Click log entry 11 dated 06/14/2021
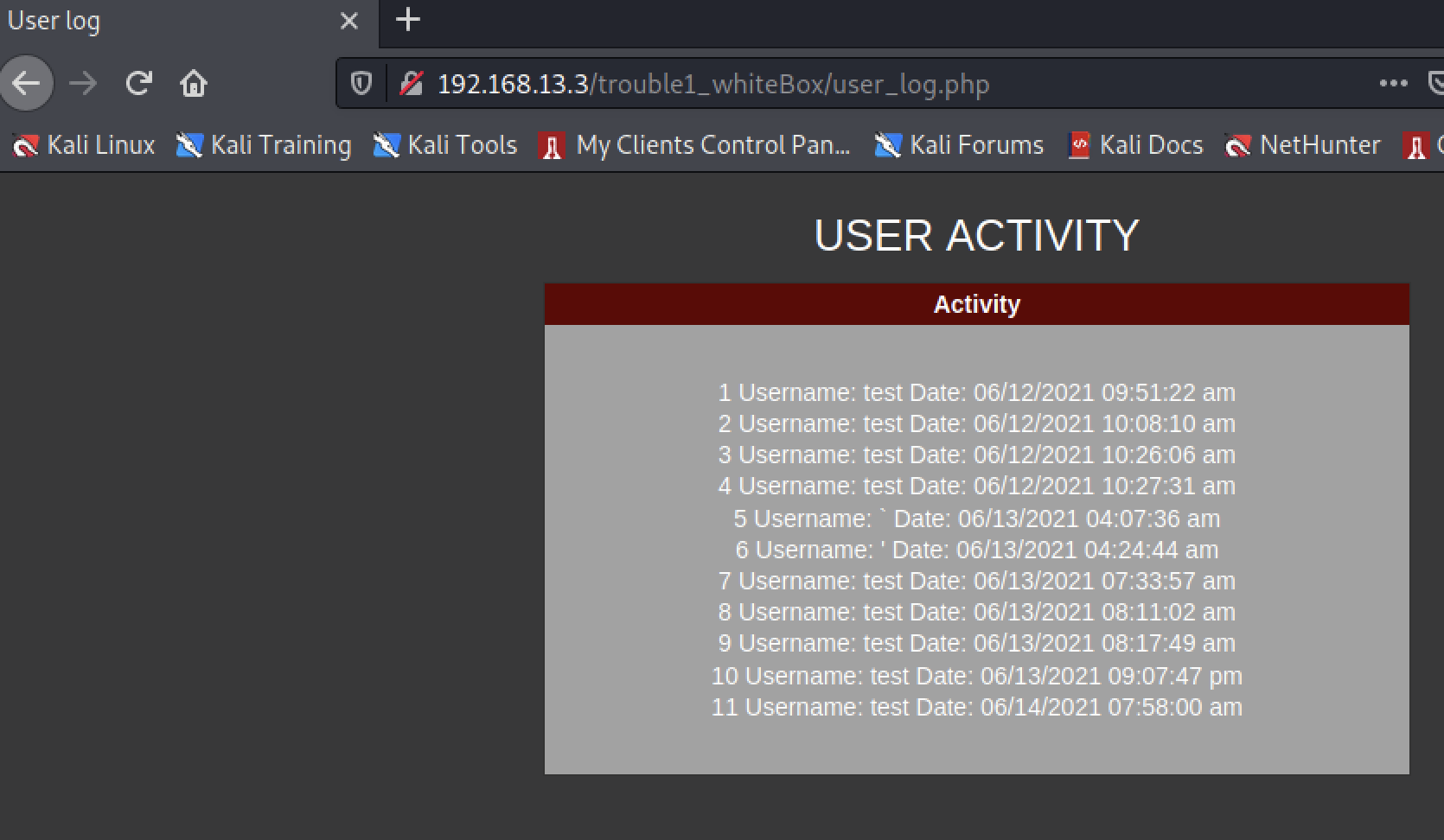The image size is (1444, 840). [x=977, y=707]
